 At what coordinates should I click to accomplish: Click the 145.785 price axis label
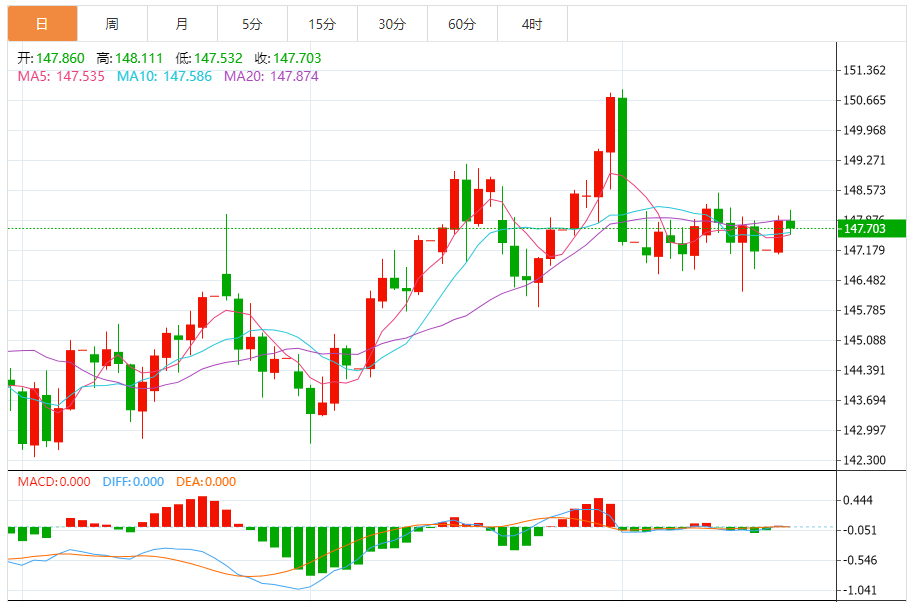(x=865, y=310)
